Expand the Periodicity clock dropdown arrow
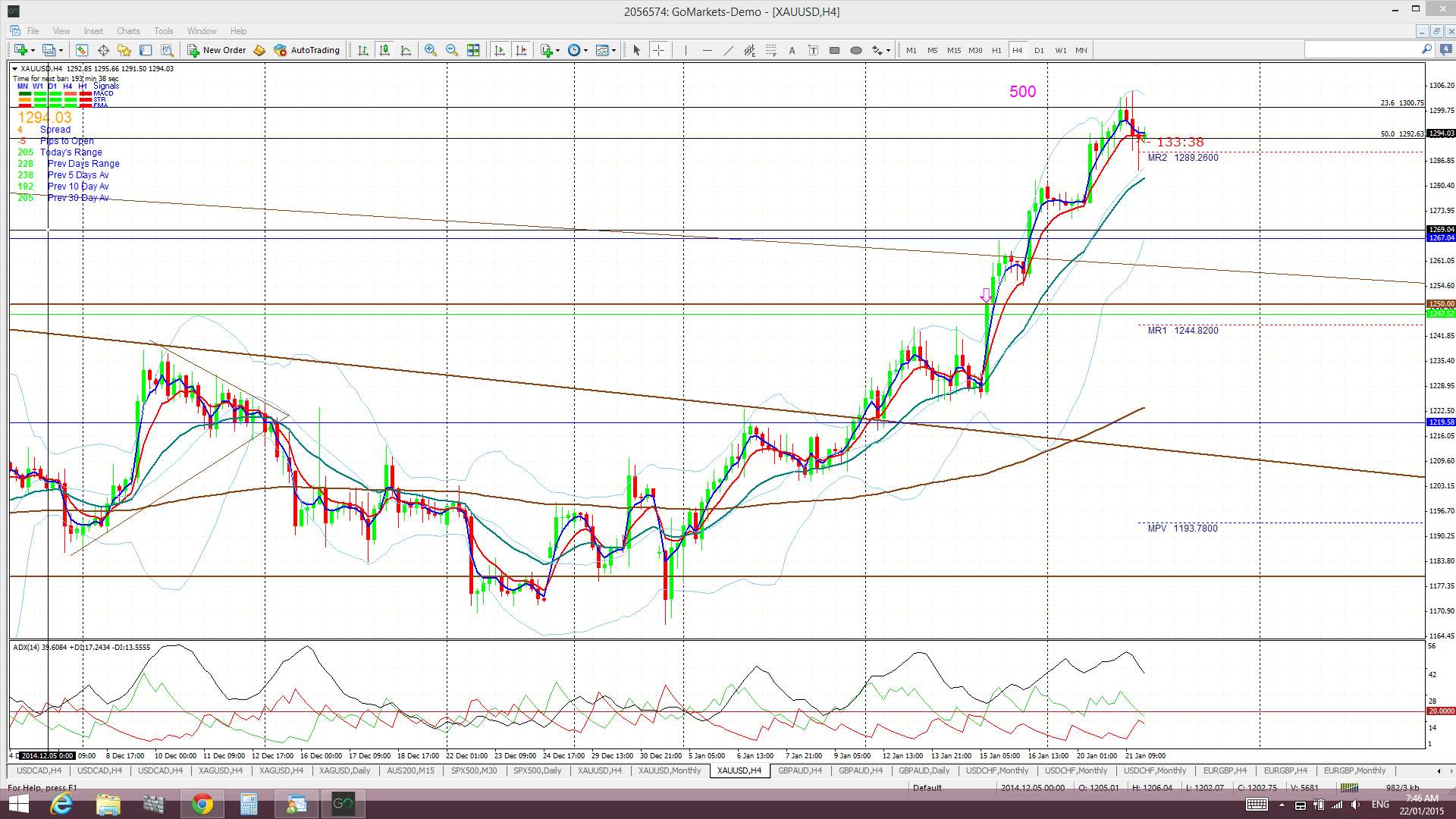 (585, 51)
